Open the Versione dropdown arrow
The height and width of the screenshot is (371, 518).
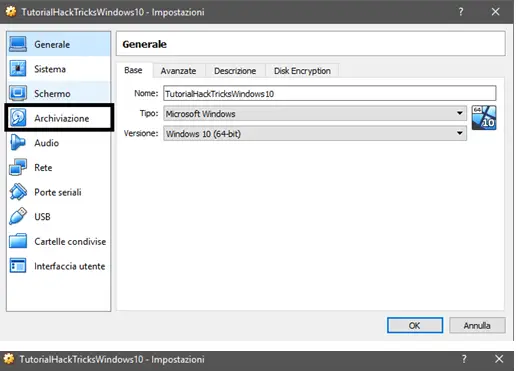click(x=460, y=133)
